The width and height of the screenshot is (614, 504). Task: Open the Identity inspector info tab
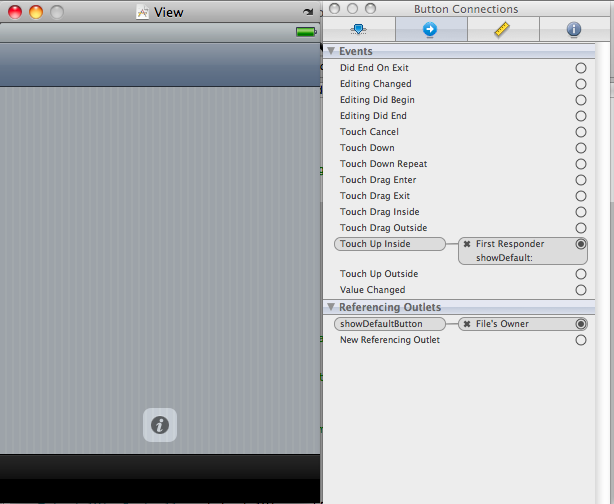[574, 29]
